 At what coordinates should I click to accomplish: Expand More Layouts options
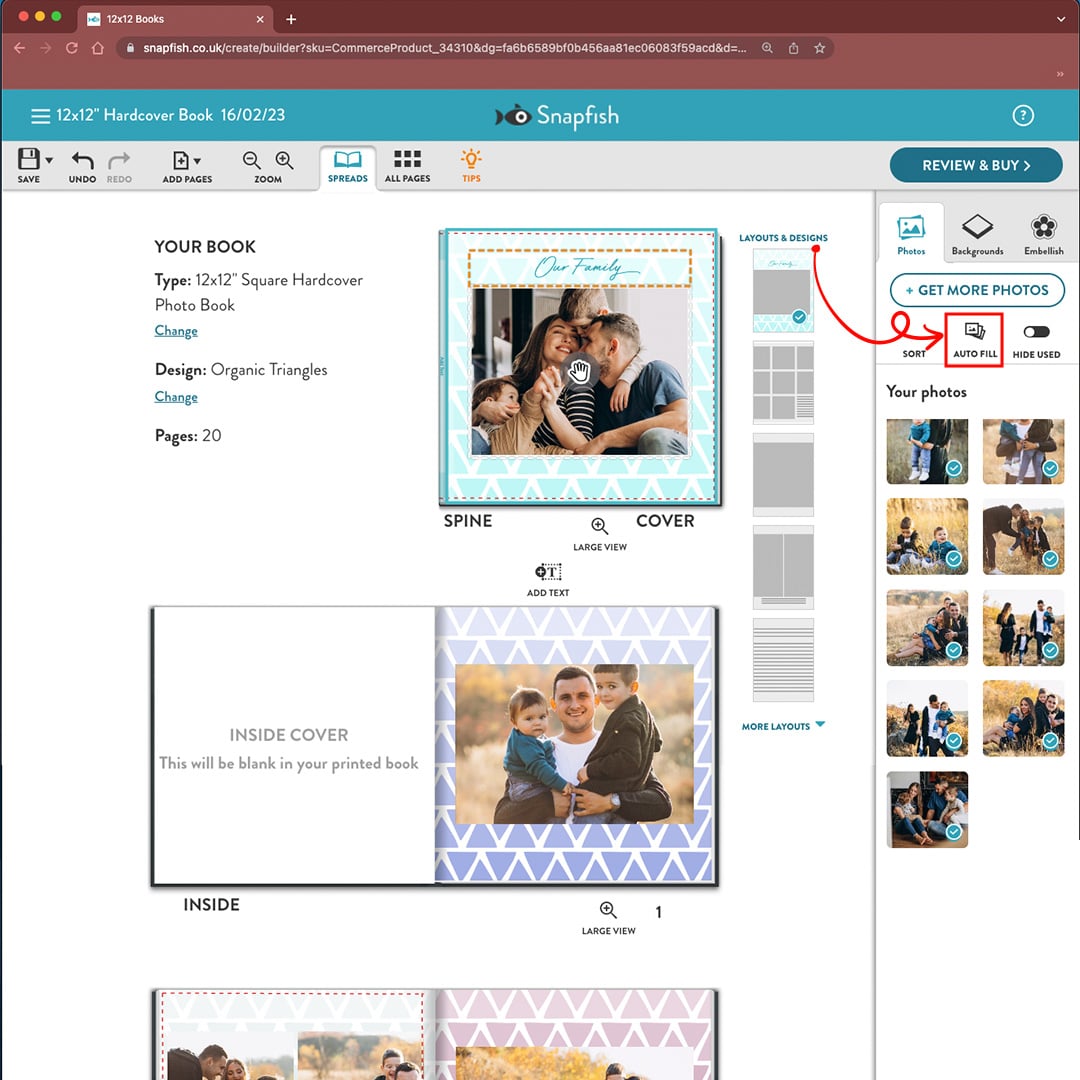[783, 726]
